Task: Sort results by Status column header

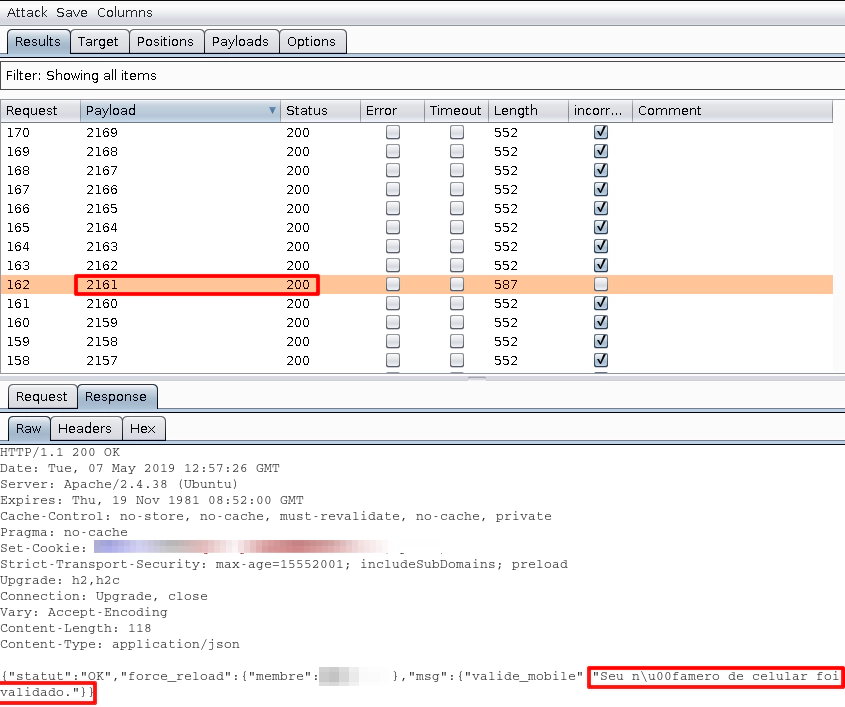Action: 307,111
